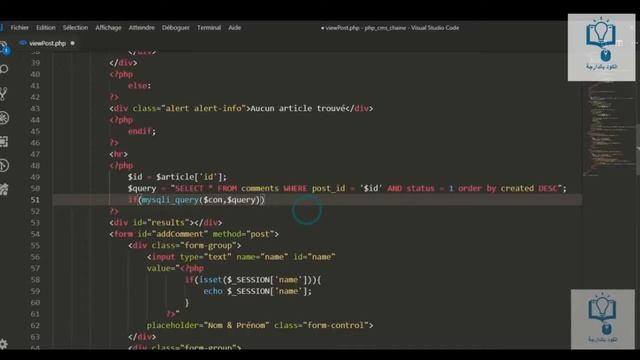Open the Extensions view in the activity bar
This screenshot has width=640, height=360.
(x=4, y=142)
